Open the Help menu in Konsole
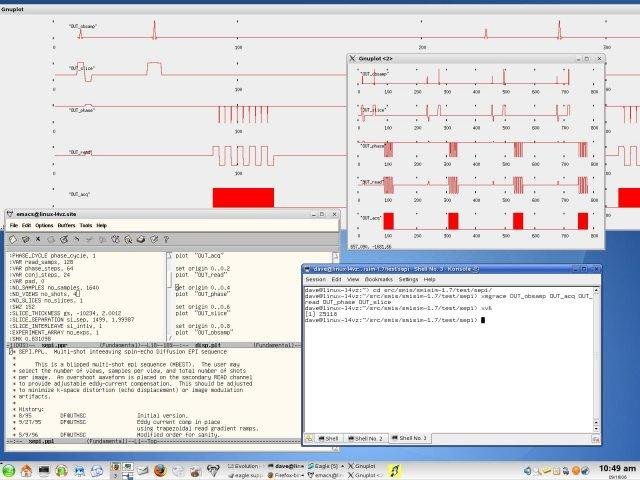This screenshot has width=640, height=480. point(429,279)
